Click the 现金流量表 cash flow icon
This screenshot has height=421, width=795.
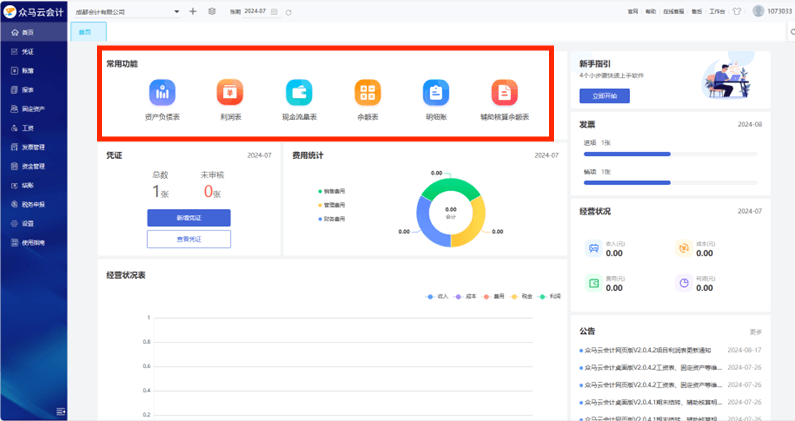tap(299, 94)
